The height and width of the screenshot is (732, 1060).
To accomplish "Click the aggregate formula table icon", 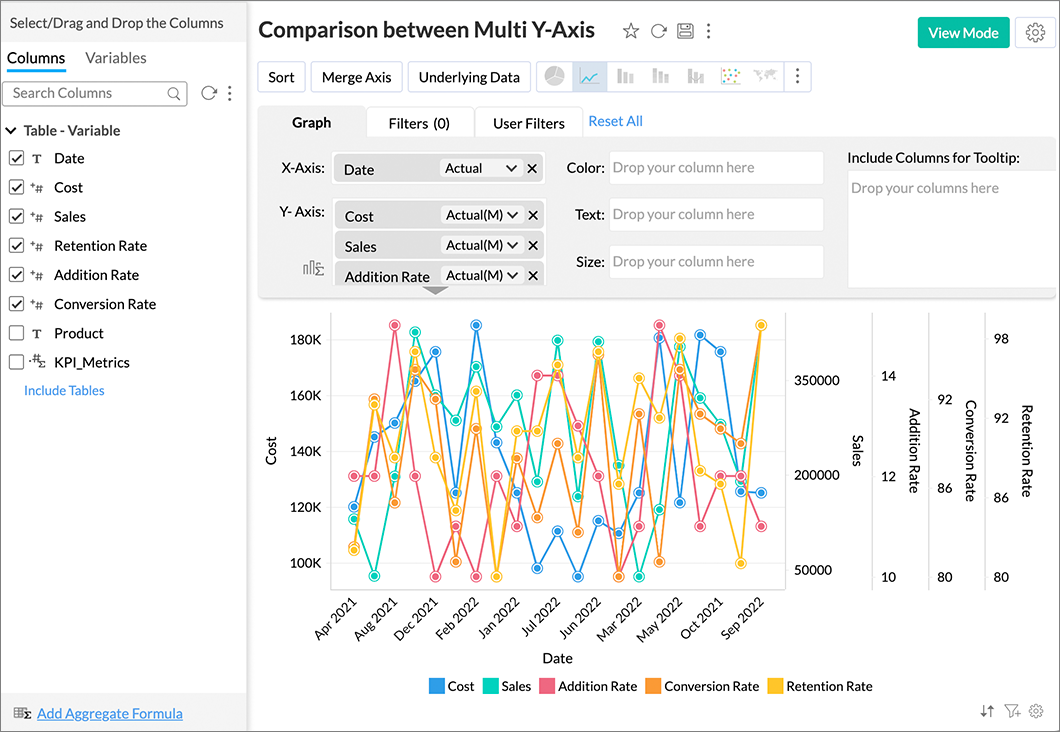I will [22, 713].
